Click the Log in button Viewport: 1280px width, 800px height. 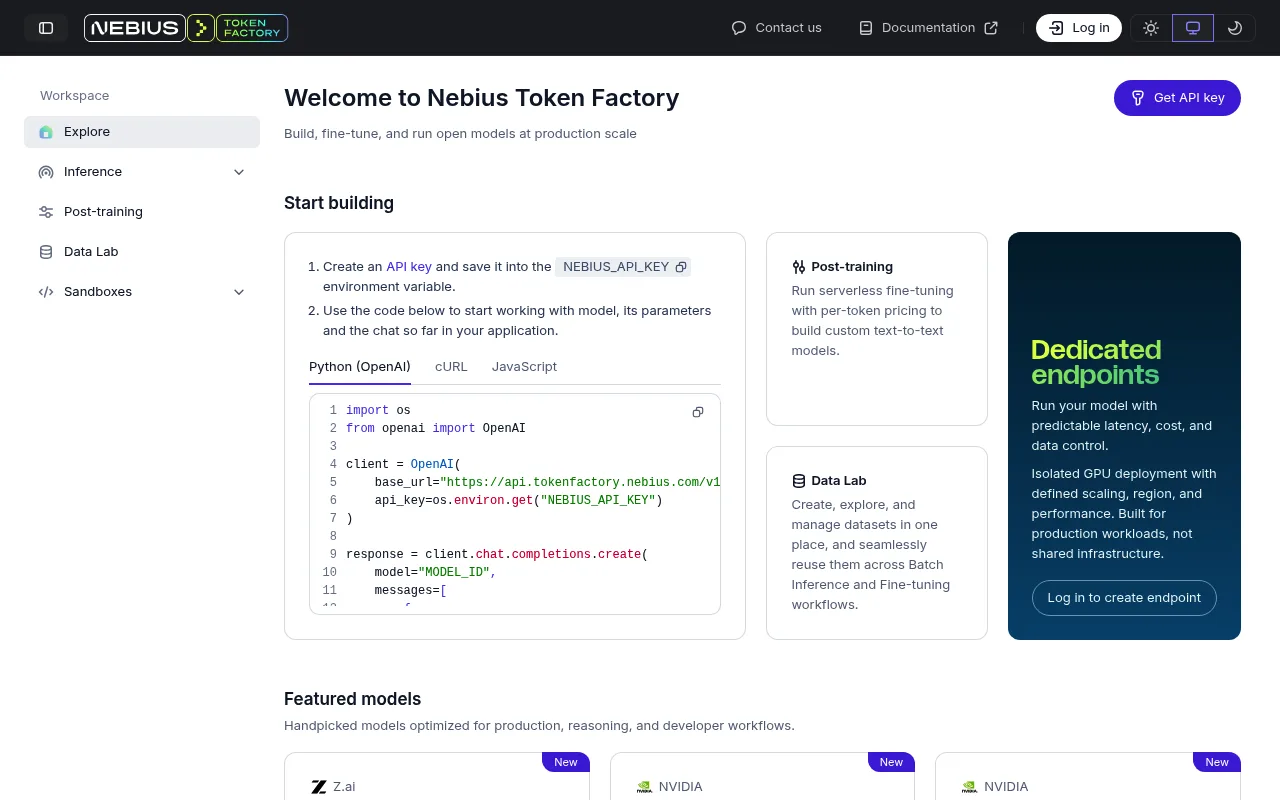(x=1079, y=28)
